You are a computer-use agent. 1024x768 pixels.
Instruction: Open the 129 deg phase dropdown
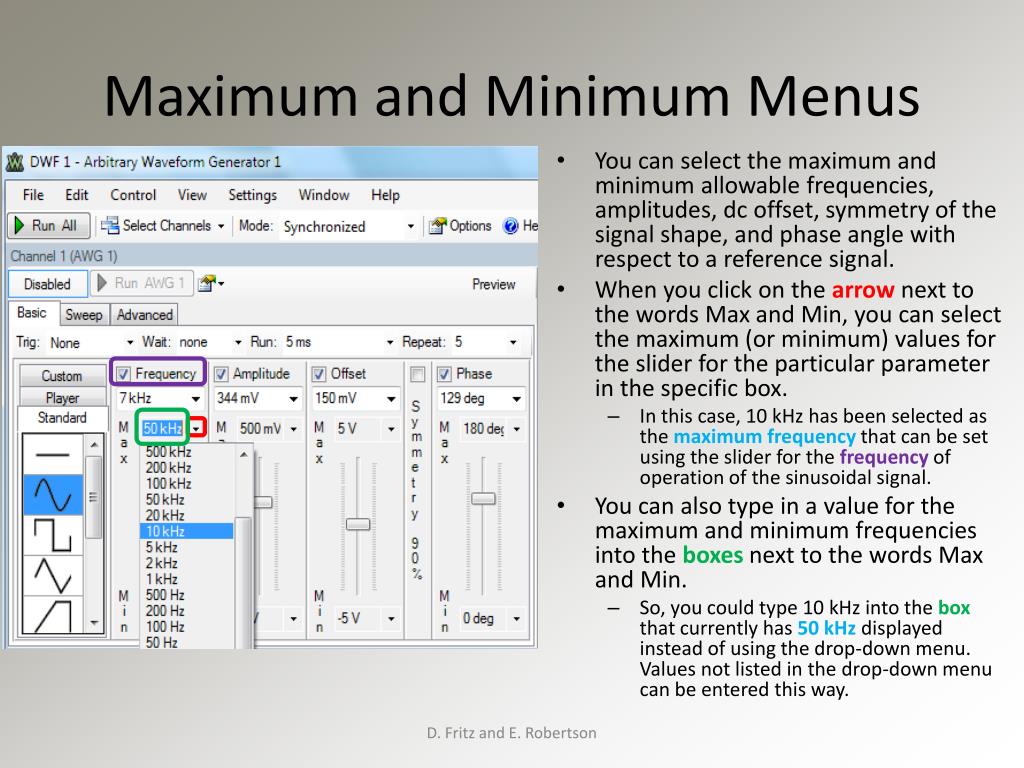pyautogui.click(x=516, y=398)
